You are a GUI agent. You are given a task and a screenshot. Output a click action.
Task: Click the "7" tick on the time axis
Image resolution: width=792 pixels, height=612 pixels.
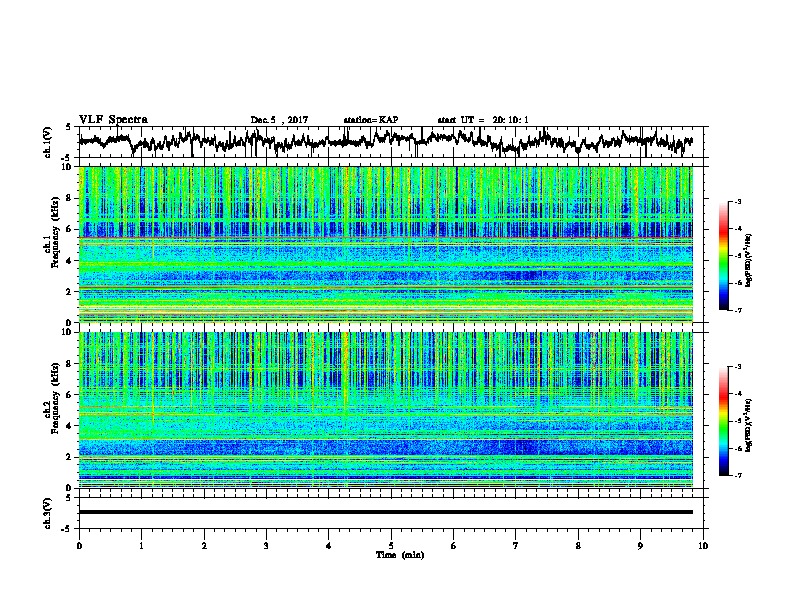point(516,546)
